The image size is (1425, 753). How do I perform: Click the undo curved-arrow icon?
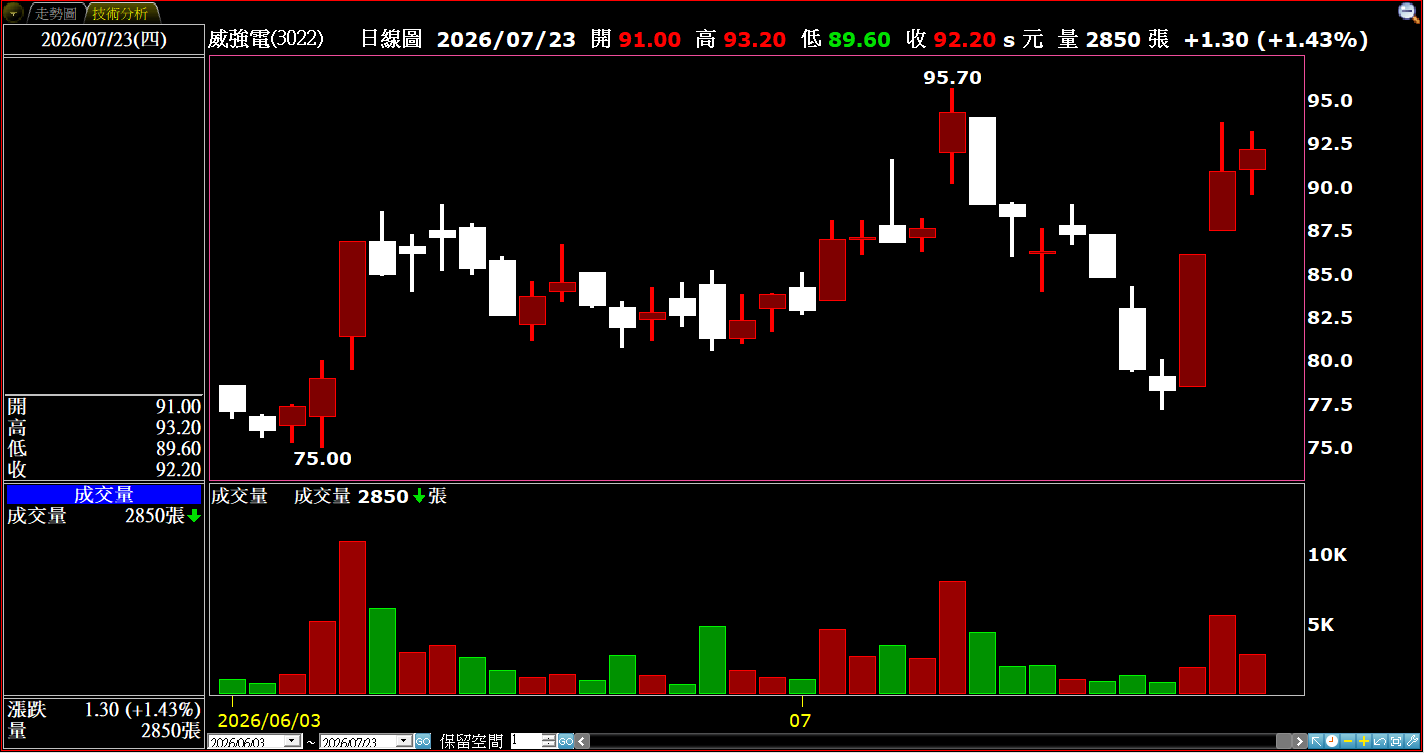(x=1380, y=741)
